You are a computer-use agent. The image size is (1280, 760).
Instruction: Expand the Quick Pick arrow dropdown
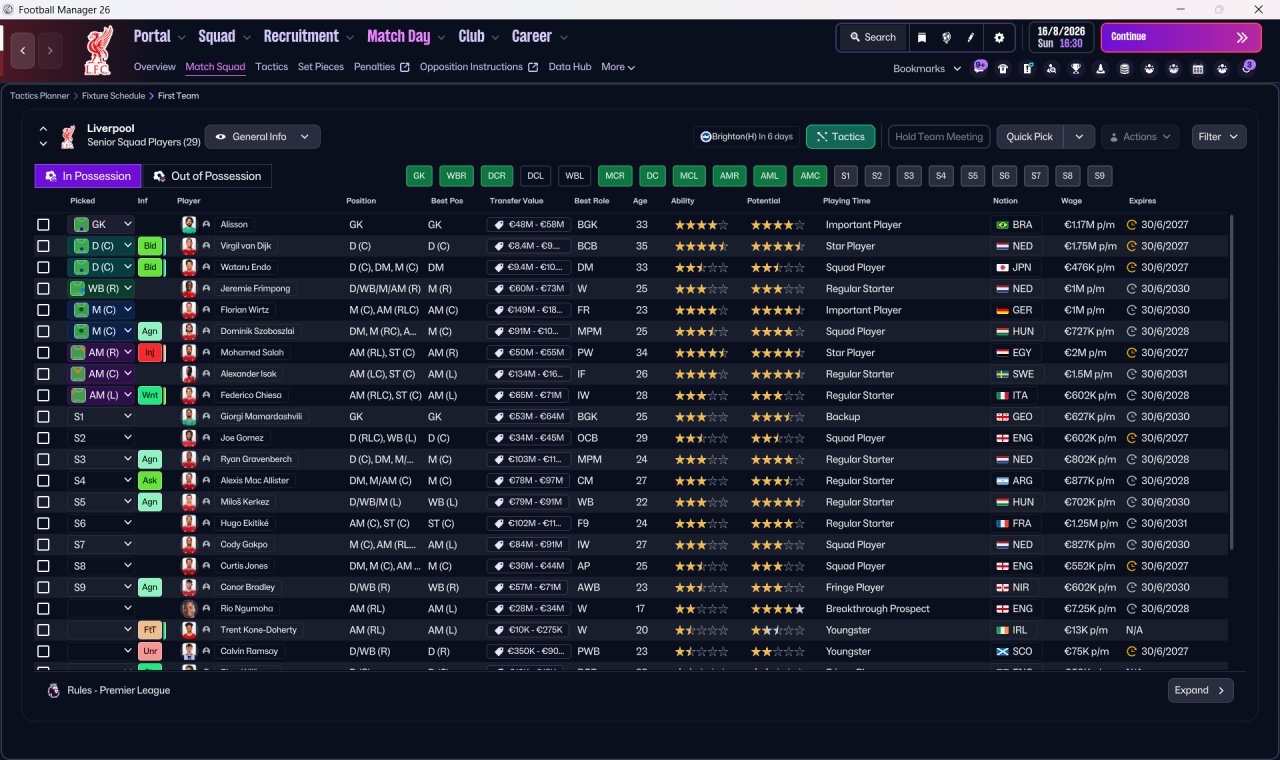(x=1079, y=137)
